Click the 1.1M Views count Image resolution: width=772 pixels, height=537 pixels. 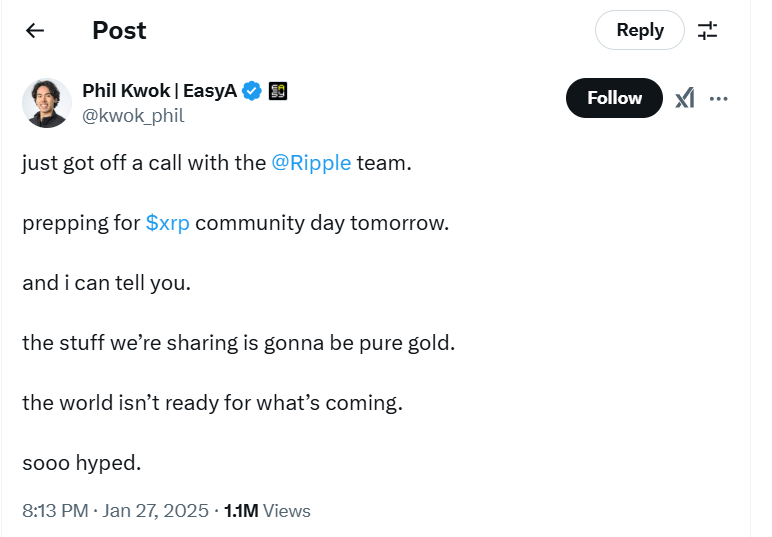click(267, 511)
